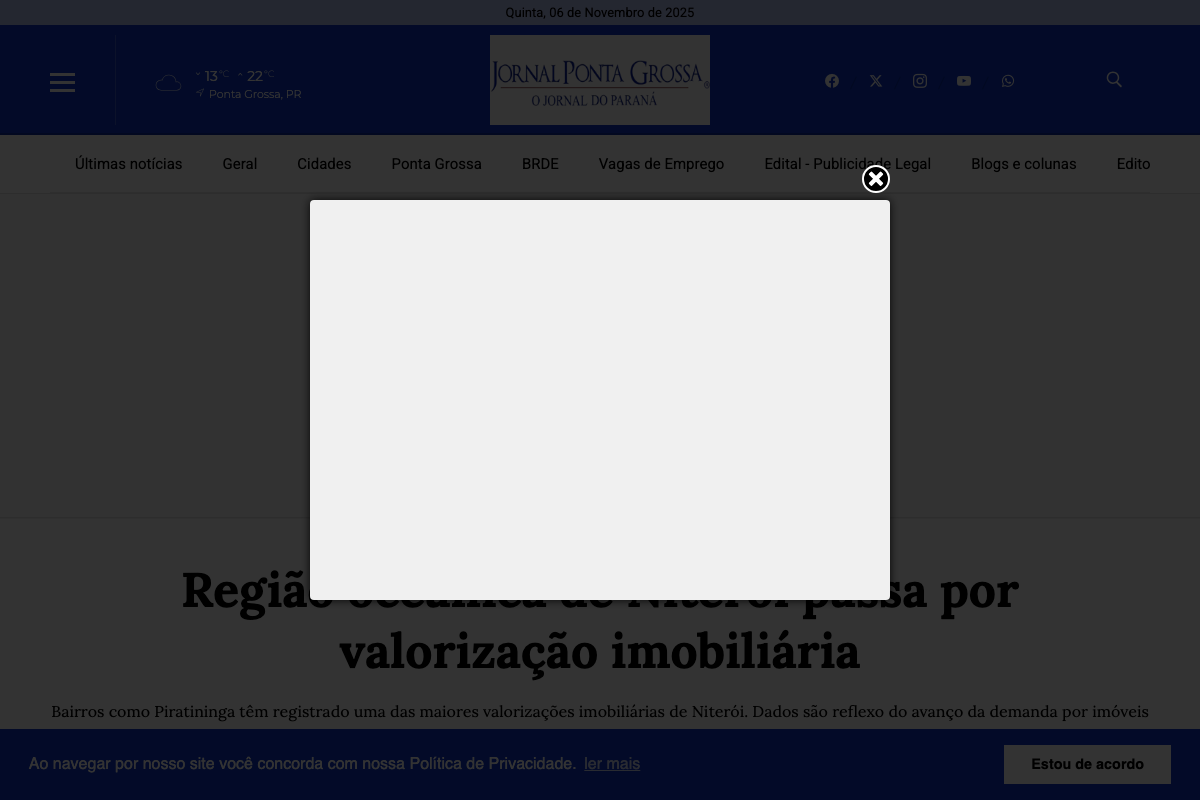Open the Edital - Publicidade Legal section
Viewport: 1200px width, 800px height.
click(847, 164)
